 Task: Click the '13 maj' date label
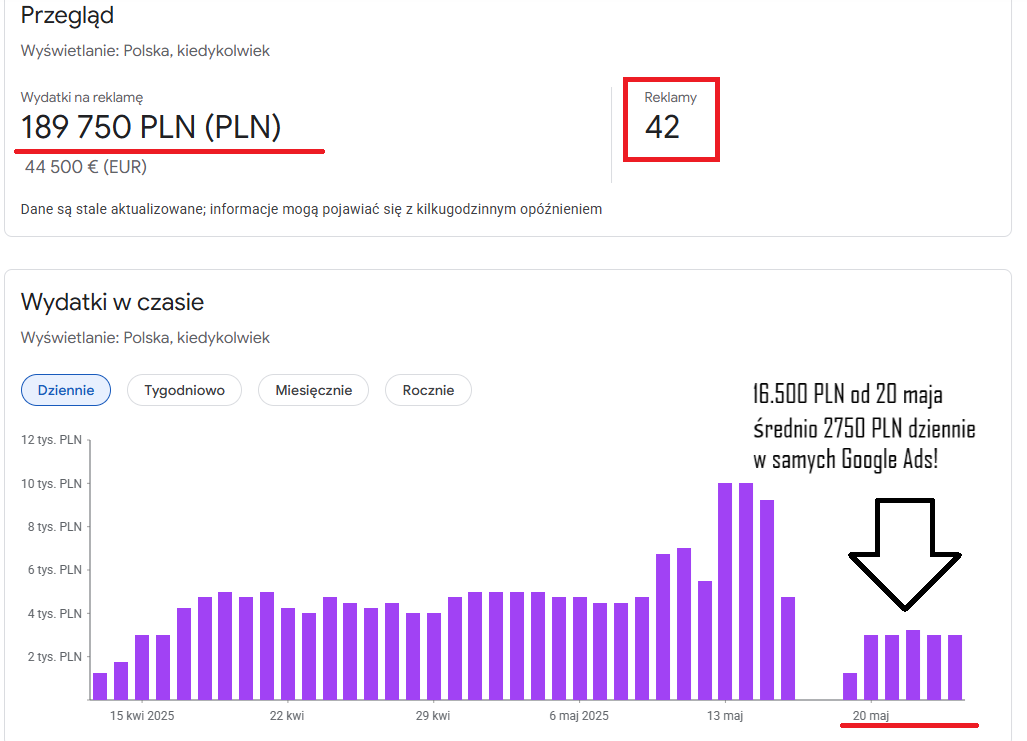point(725,715)
